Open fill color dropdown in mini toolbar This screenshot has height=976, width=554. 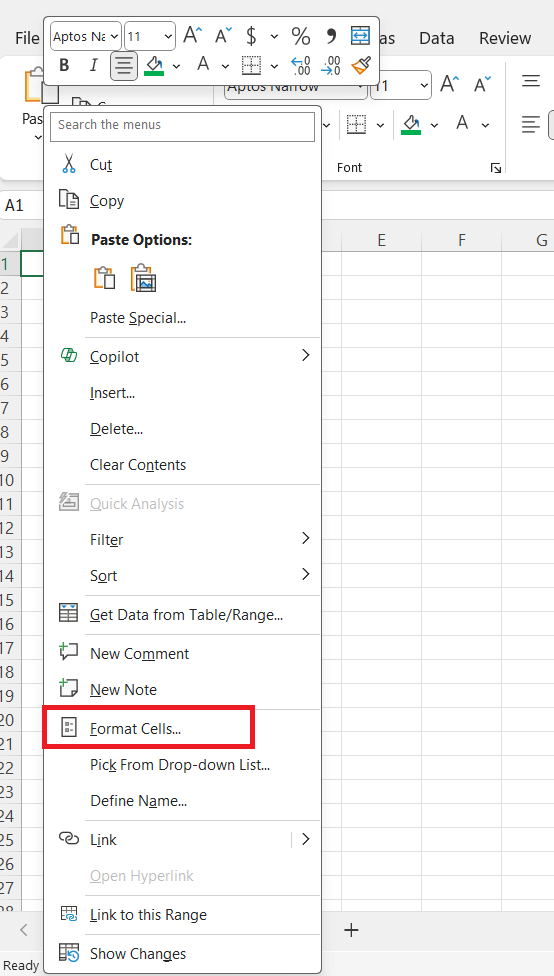pyautogui.click(x=177, y=66)
